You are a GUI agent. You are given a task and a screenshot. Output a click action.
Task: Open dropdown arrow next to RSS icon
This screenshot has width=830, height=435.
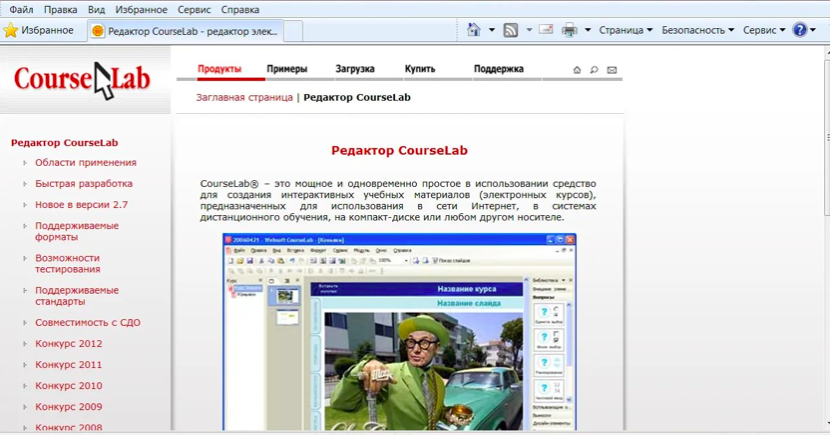[x=529, y=30]
